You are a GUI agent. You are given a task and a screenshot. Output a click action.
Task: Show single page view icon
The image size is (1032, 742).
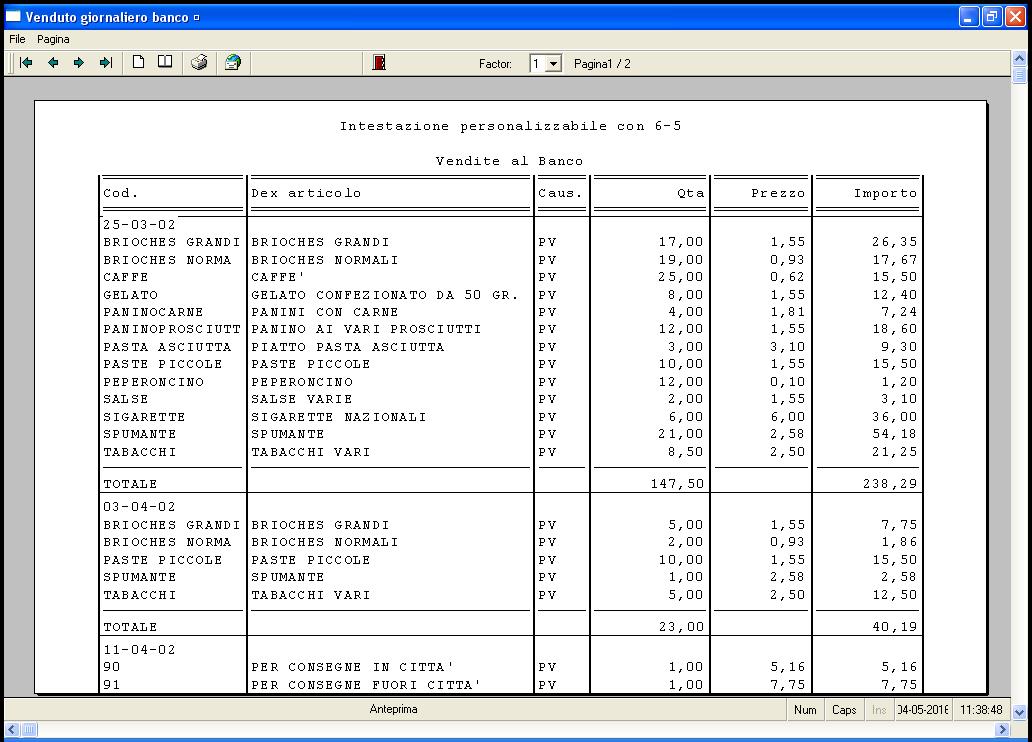(x=138, y=63)
